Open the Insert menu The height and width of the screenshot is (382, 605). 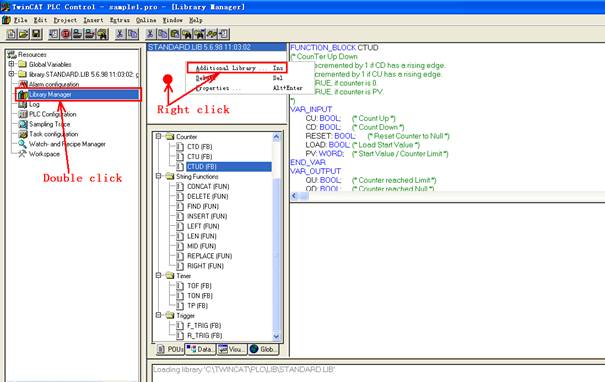click(93, 20)
